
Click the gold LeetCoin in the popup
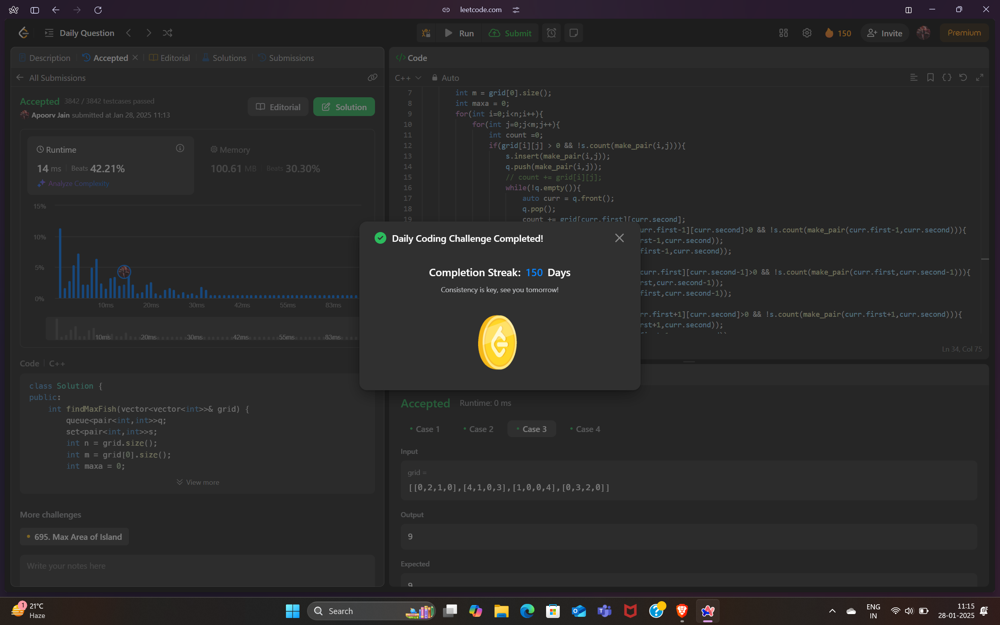(x=497, y=342)
